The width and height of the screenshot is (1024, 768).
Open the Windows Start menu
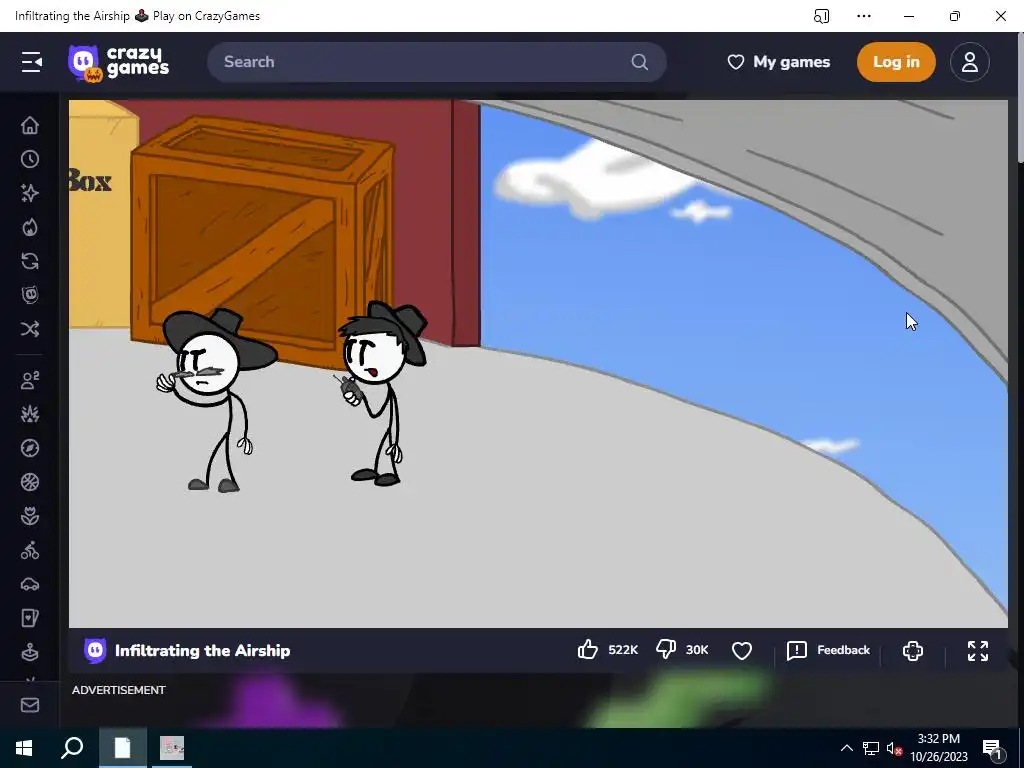24,748
